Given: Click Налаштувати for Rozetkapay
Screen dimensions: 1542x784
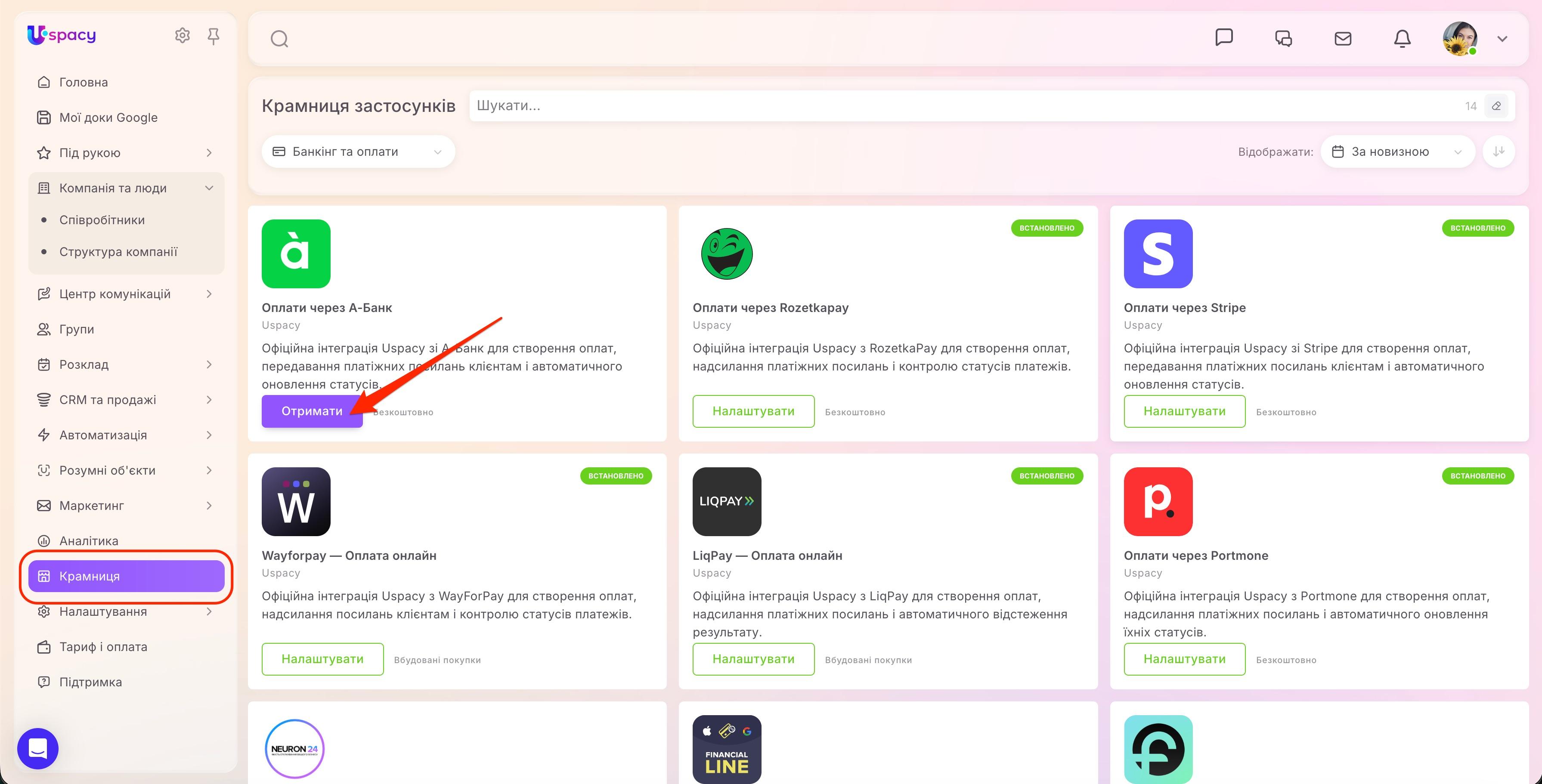Looking at the screenshot, I should [753, 411].
